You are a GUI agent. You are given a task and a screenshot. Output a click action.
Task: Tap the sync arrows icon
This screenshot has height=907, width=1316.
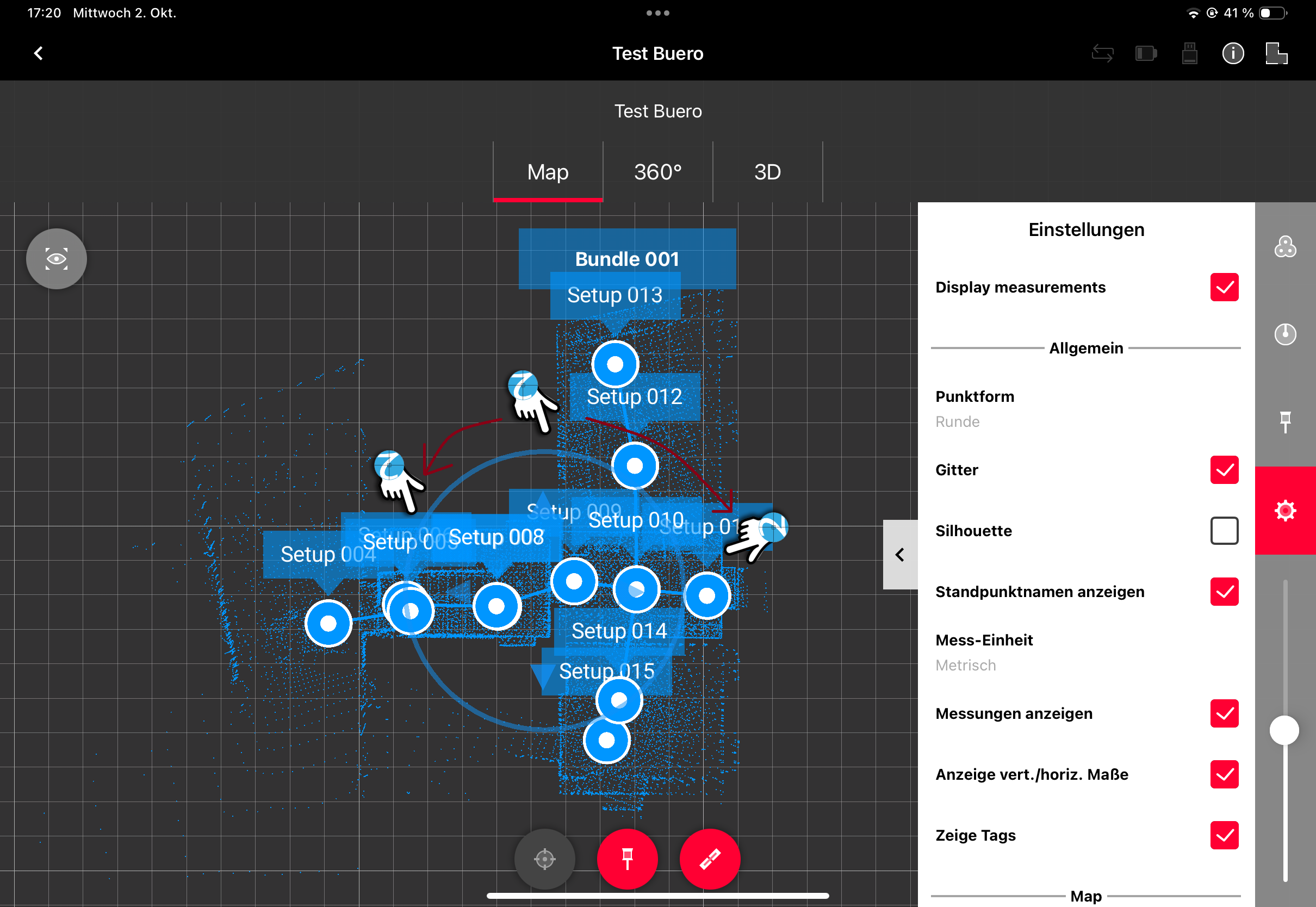click(x=1102, y=53)
